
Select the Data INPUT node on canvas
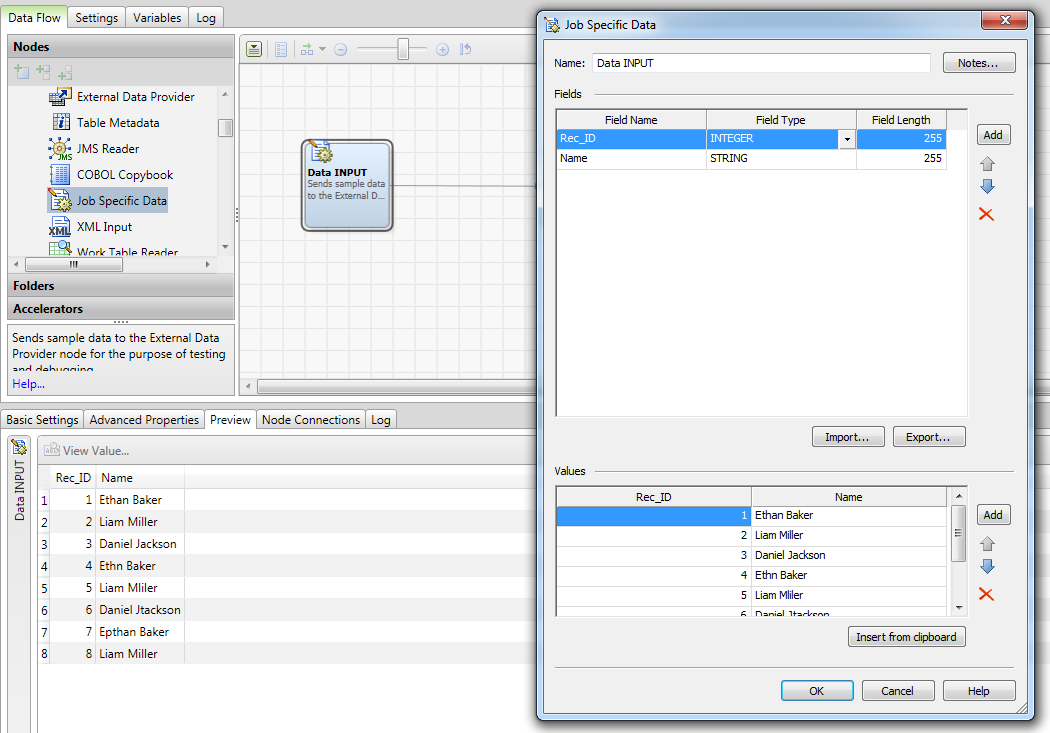[347, 184]
